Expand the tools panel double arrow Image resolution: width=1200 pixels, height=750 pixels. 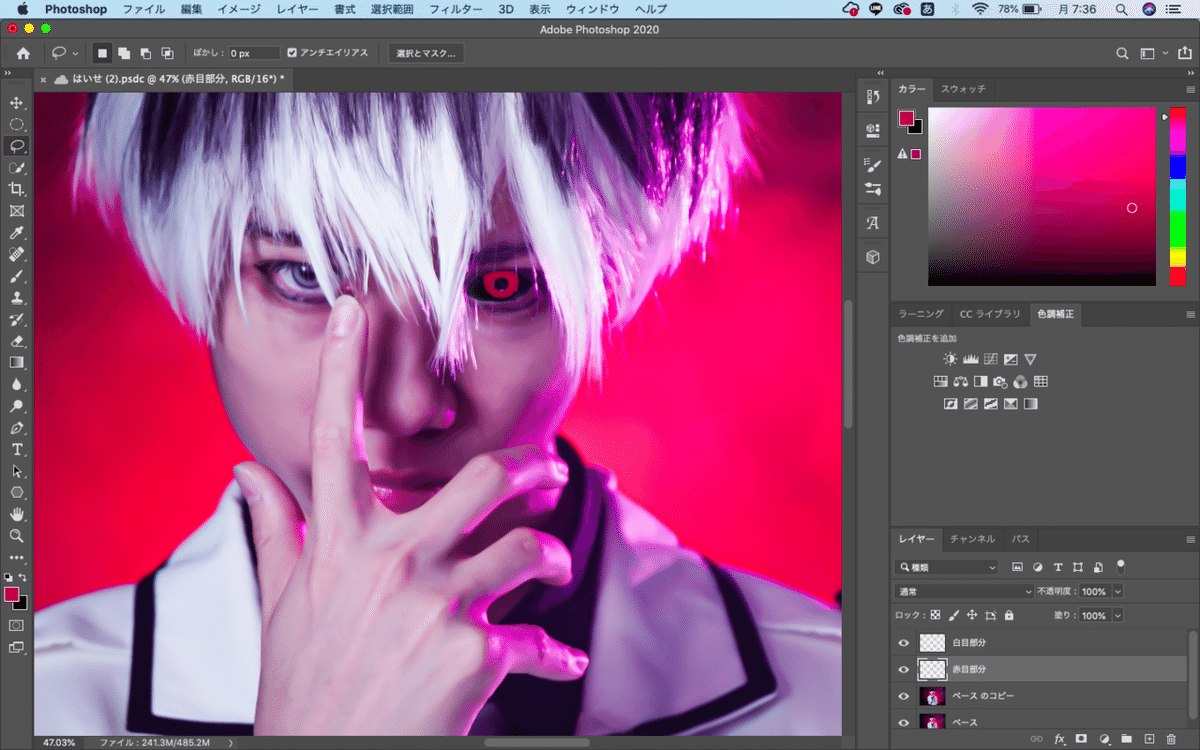pos(8,74)
